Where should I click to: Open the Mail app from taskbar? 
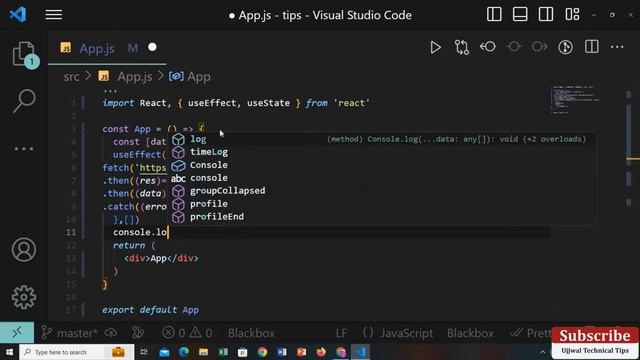pos(164,352)
